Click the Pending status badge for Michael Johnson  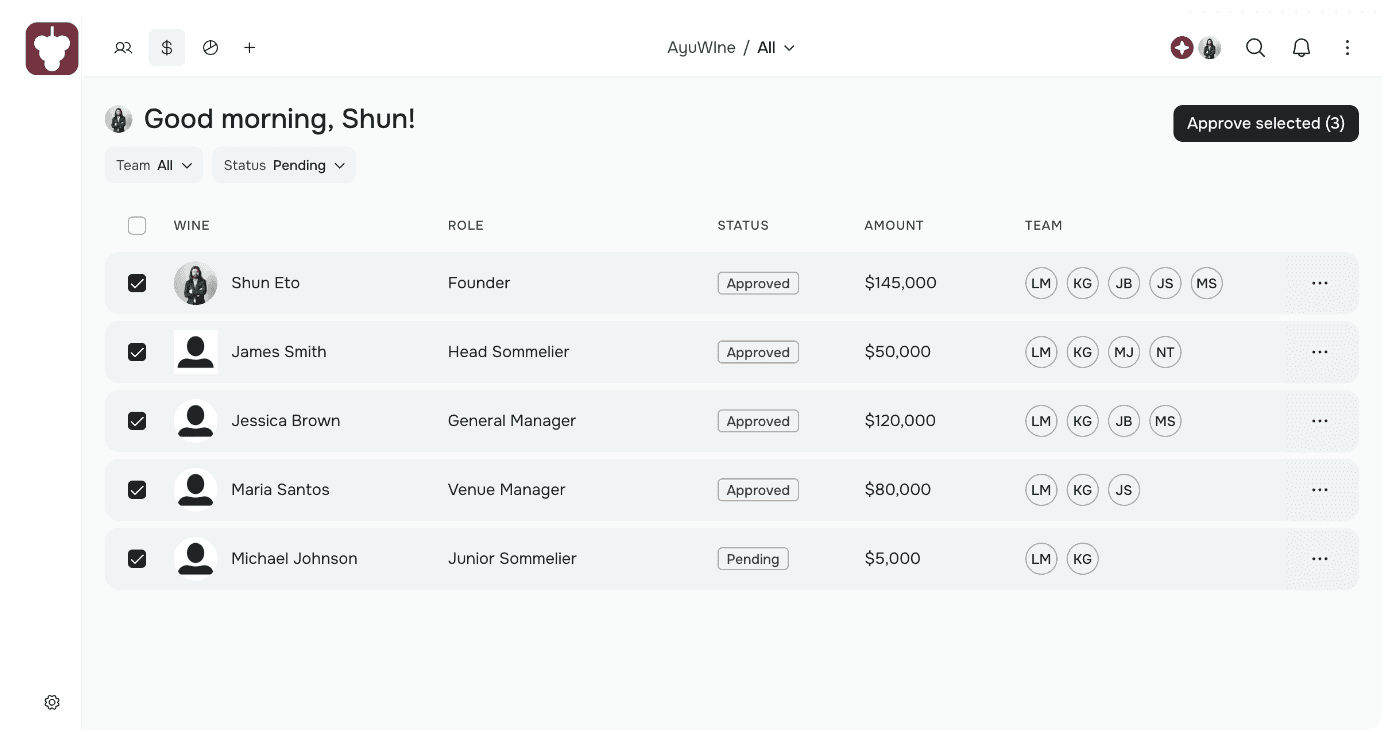coord(753,559)
